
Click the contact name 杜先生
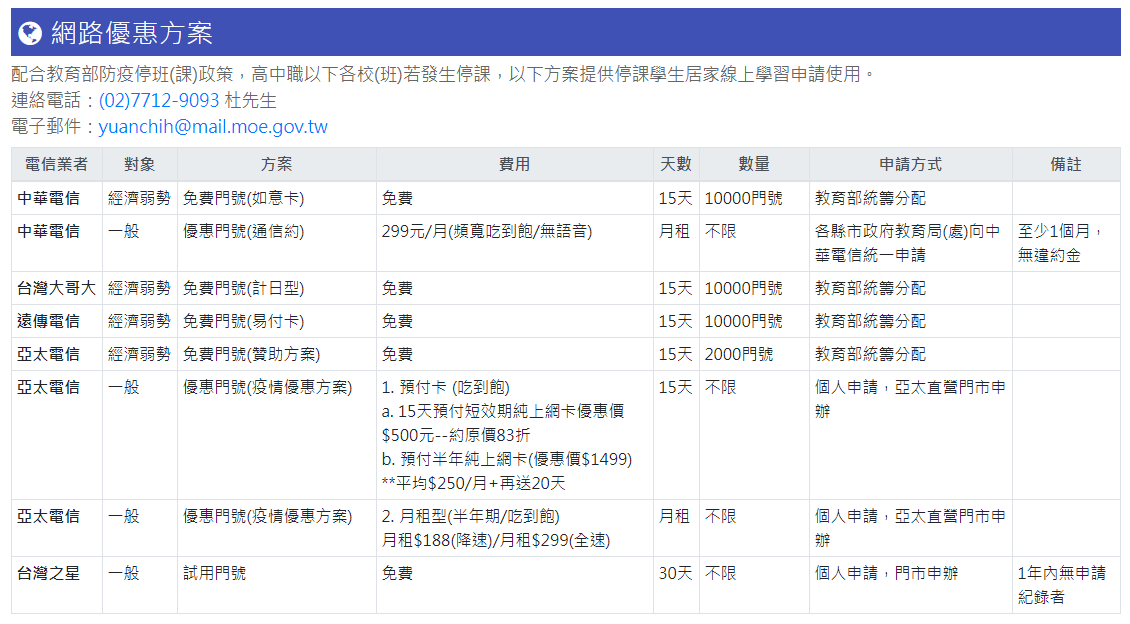coord(250,100)
